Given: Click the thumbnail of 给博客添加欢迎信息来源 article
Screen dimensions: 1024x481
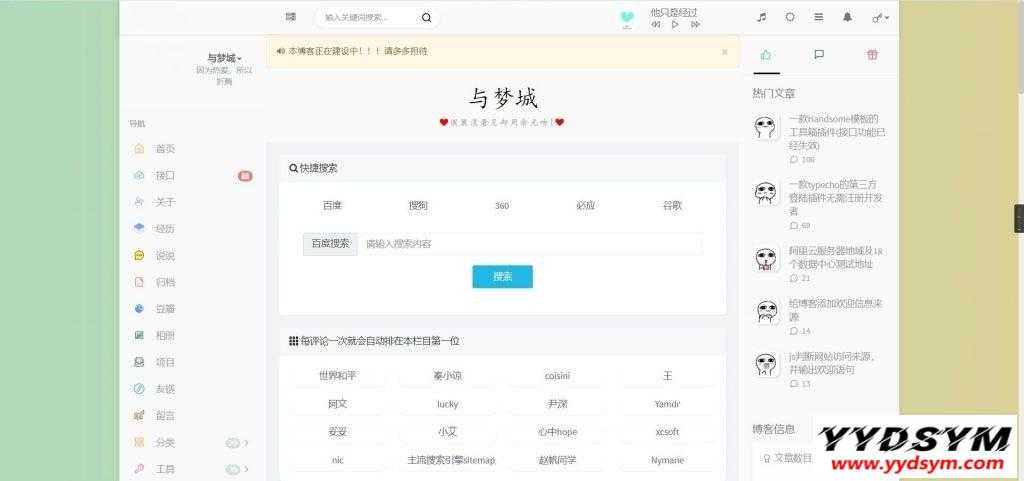Looking at the screenshot, I should tap(765, 311).
